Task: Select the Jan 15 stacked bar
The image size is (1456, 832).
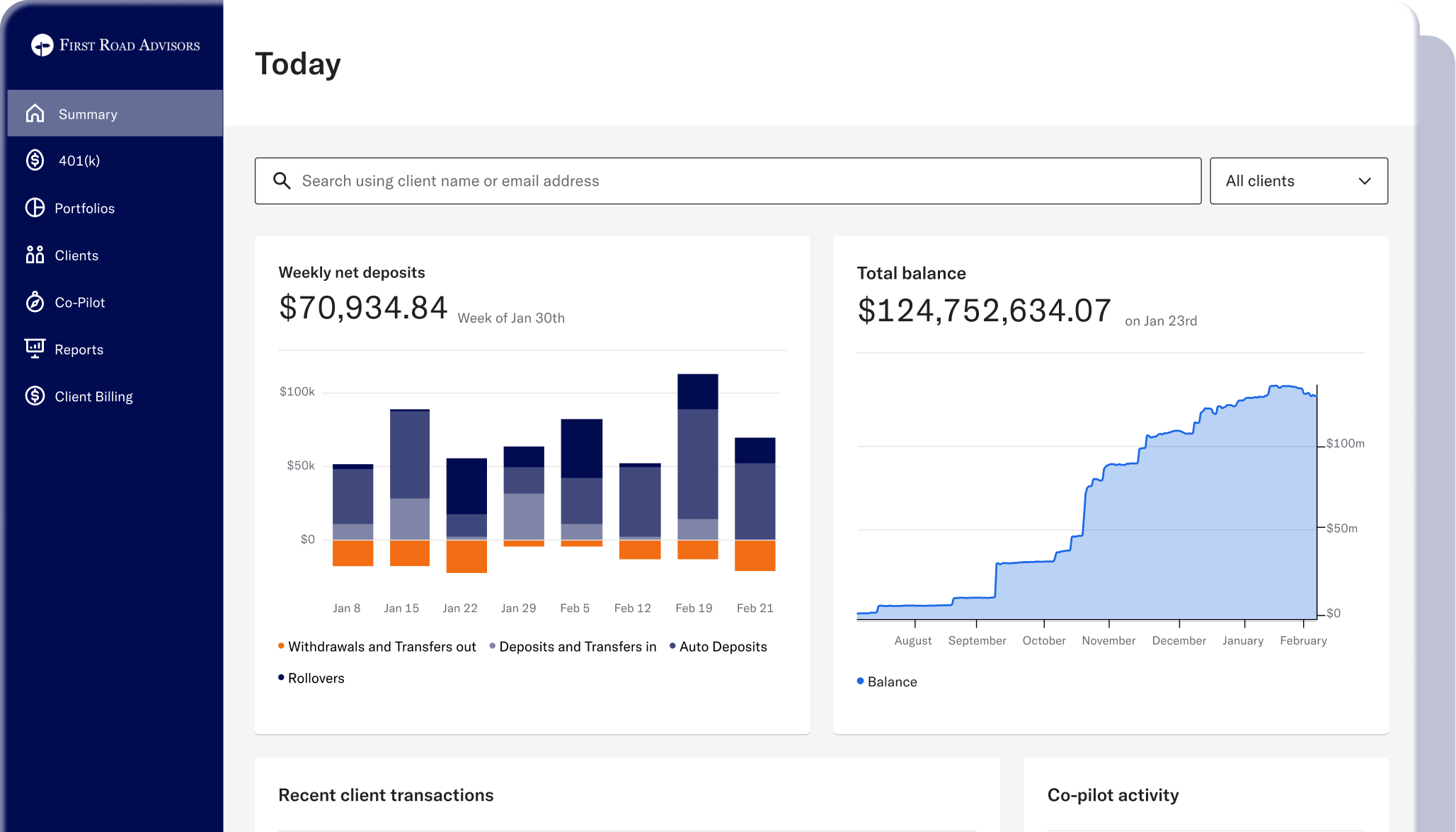Action: (x=410, y=487)
